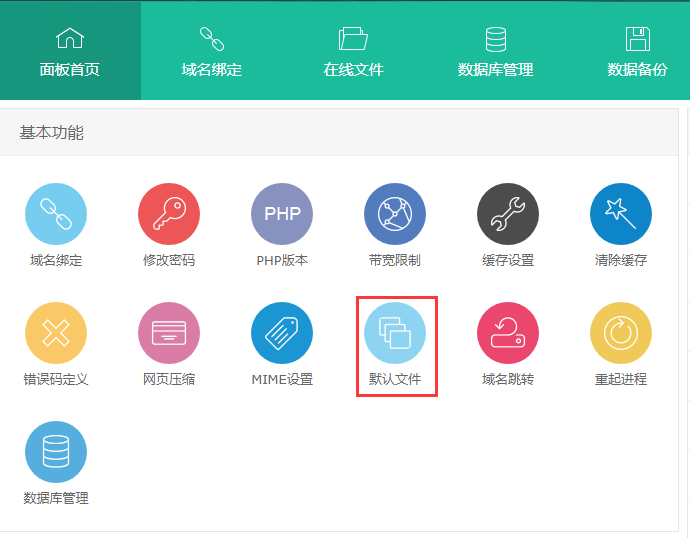Switch to the 域名绑定 top tab
The width and height of the screenshot is (690, 538).
point(212,51)
